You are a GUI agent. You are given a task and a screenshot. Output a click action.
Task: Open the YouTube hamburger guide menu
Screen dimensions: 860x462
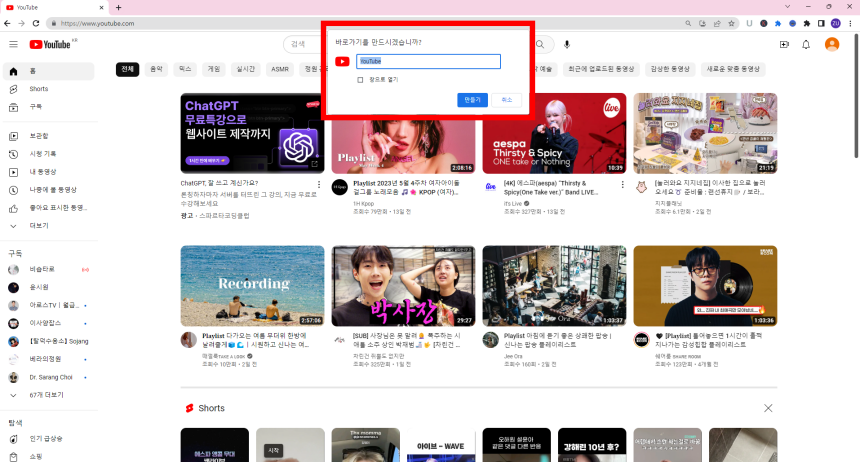pos(13,44)
